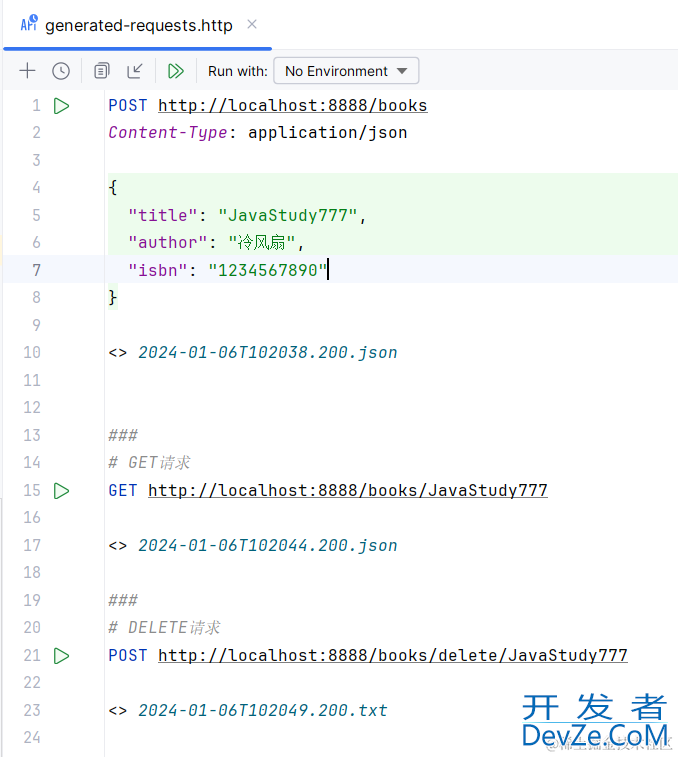
Task: Click the "1234567890" isbn value
Action: coord(268,270)
